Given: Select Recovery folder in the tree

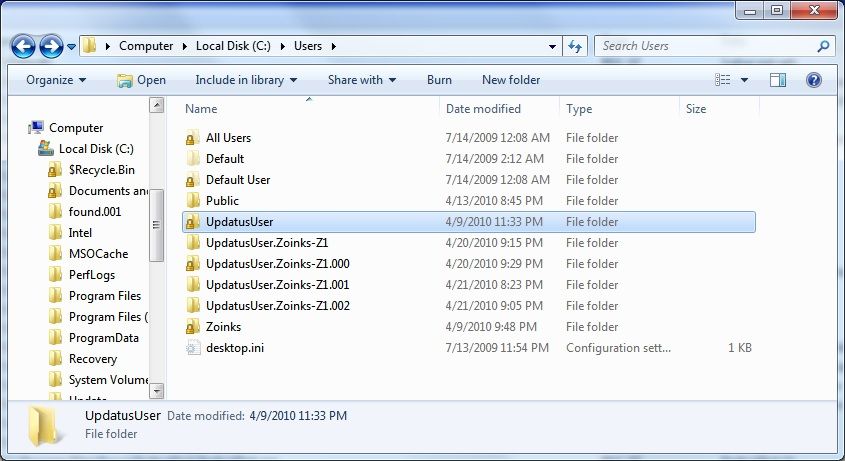Looking at the screenshot, I should (x=93, y=359).
